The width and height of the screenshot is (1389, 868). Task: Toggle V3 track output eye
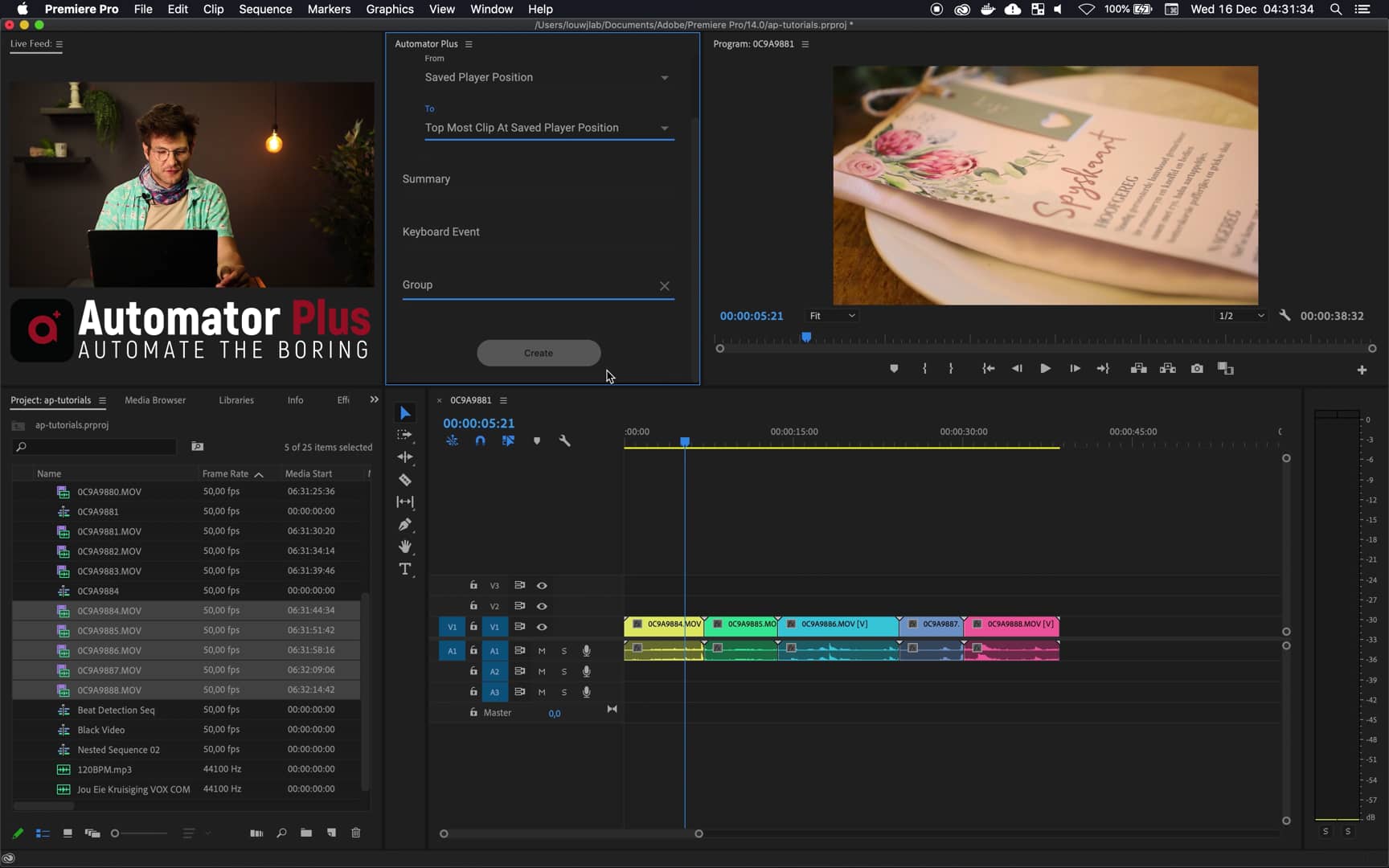[x=542, y=586]
